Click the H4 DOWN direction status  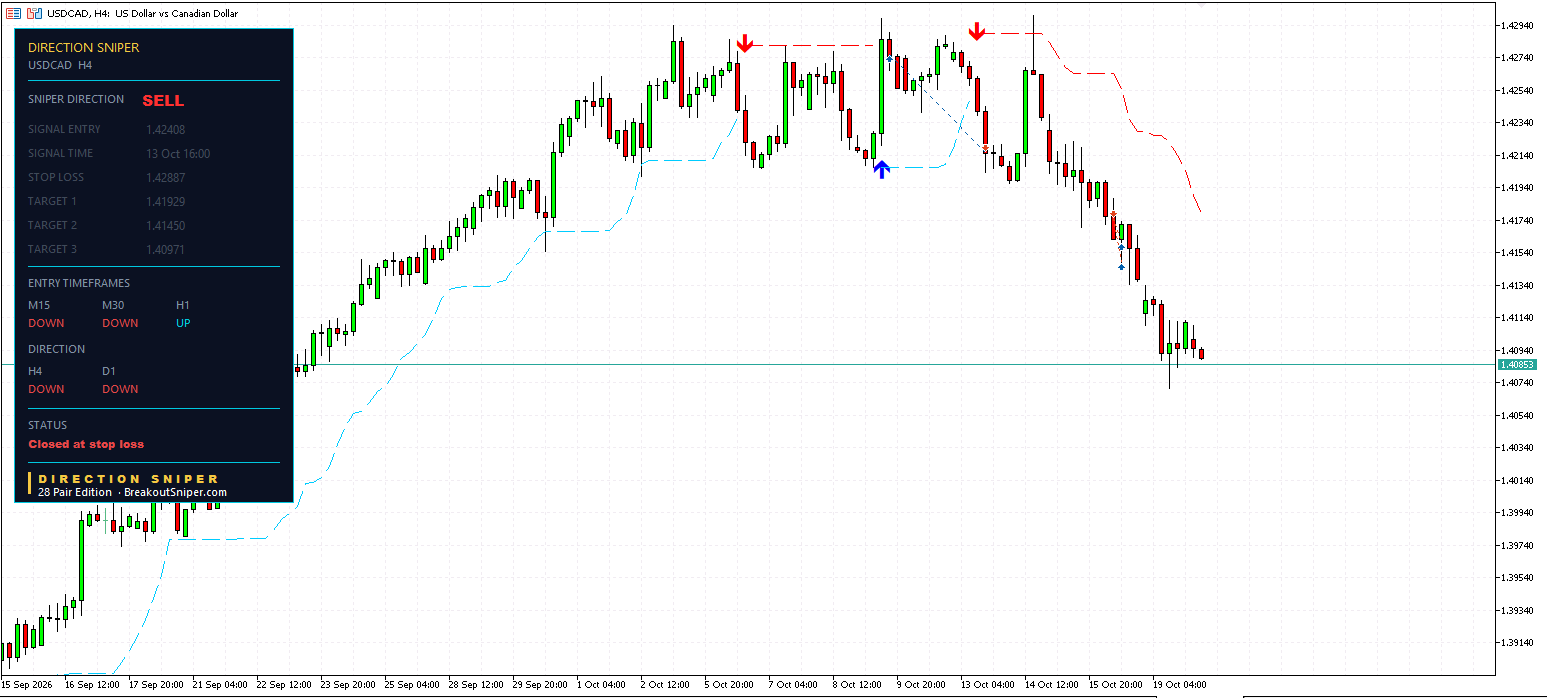46,389
